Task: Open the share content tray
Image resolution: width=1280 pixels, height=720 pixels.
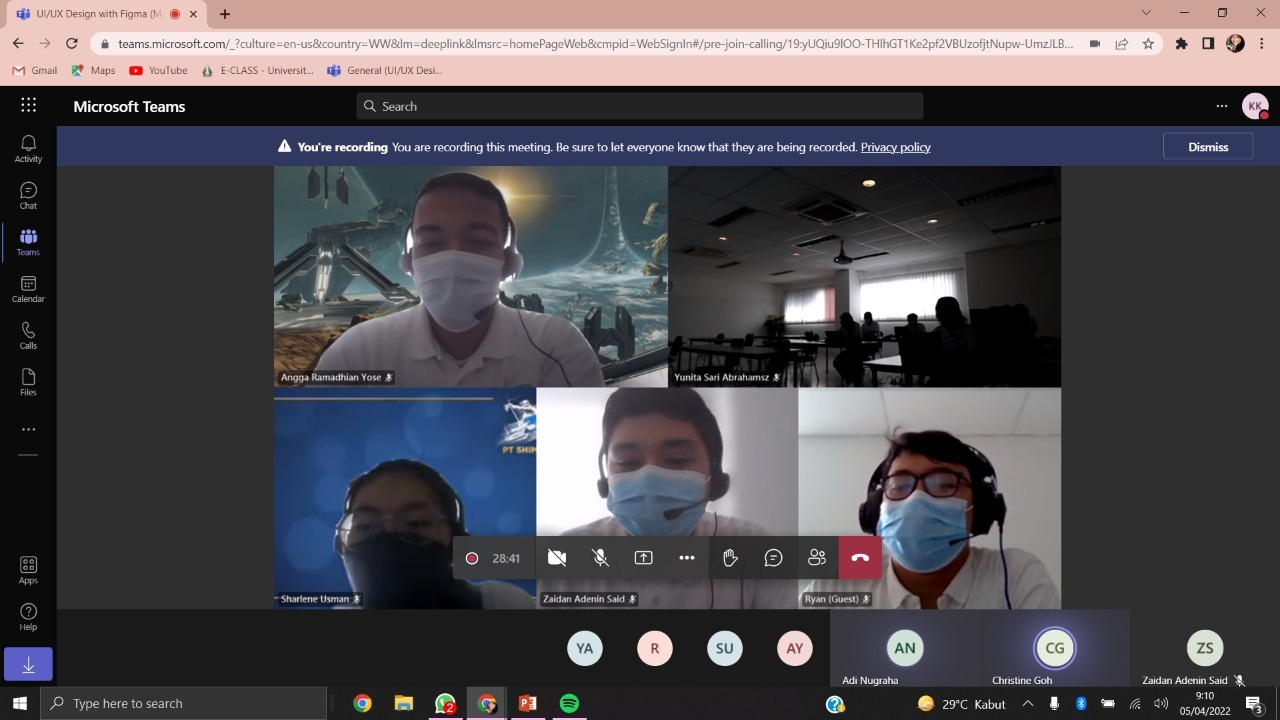Action: pyautogui.click(x=643, y=558)
